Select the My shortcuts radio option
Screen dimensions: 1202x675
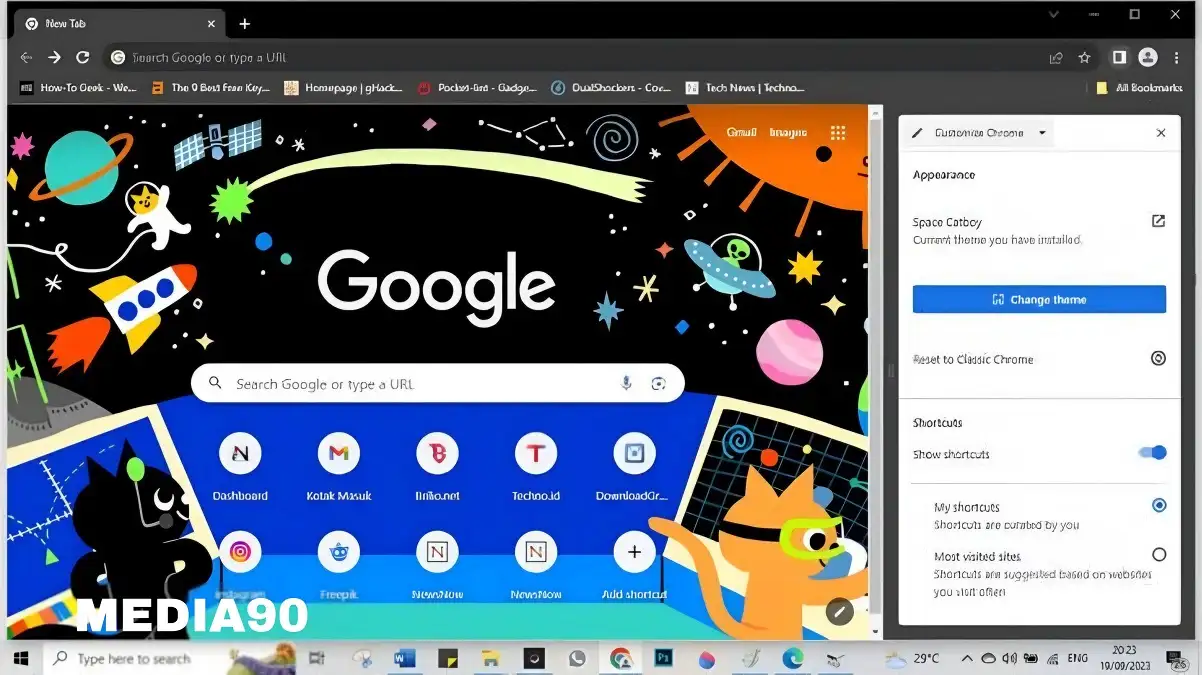[x=1158, y=506]
